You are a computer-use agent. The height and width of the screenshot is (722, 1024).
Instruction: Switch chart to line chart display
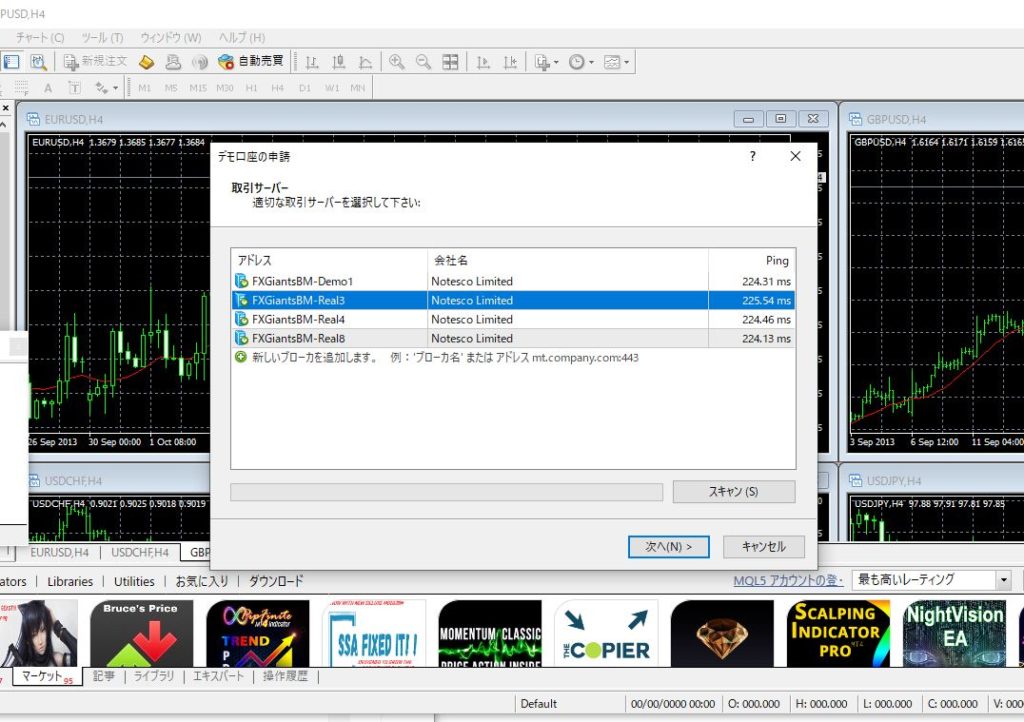(366, 62)
